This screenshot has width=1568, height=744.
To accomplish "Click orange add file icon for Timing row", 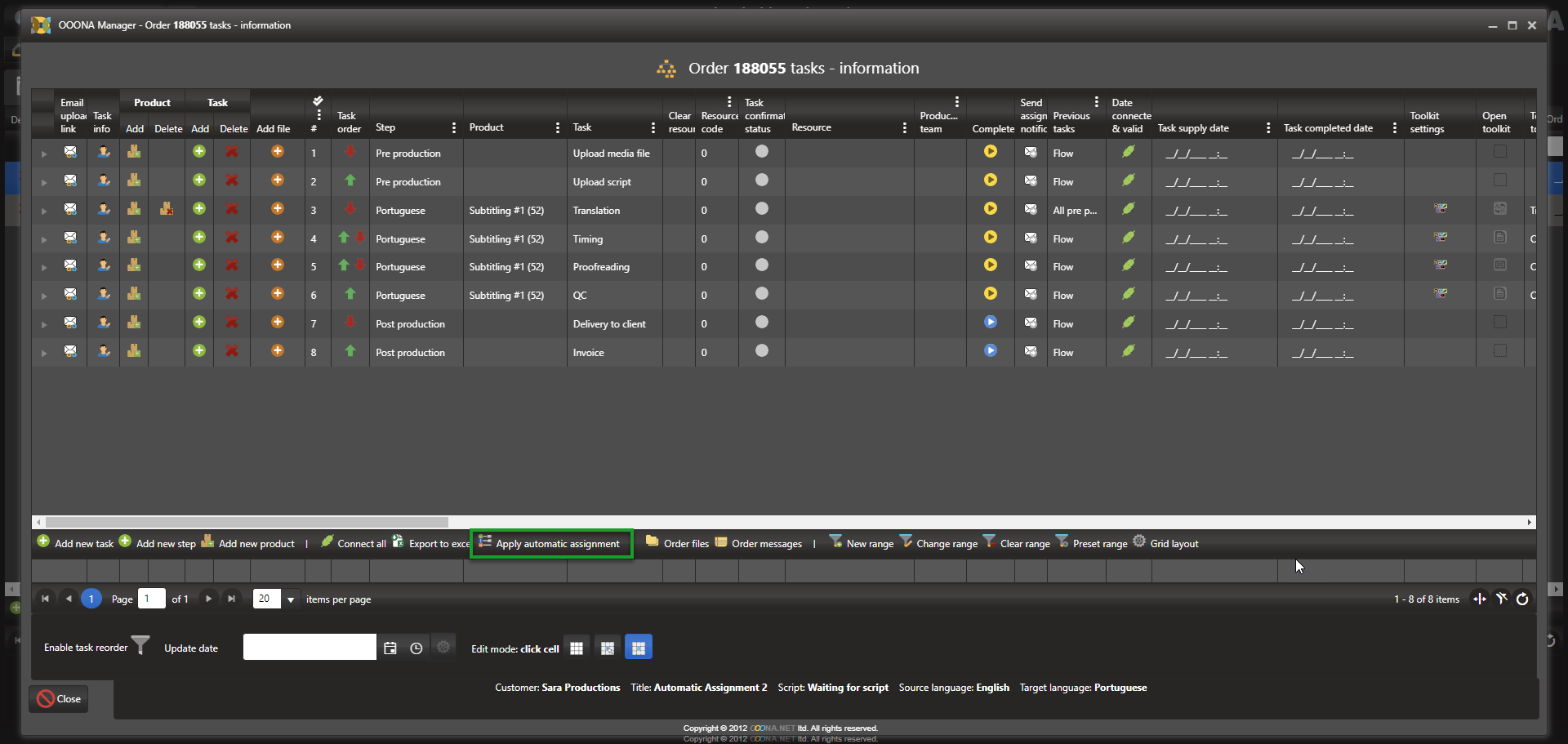I will pos(278,238).
